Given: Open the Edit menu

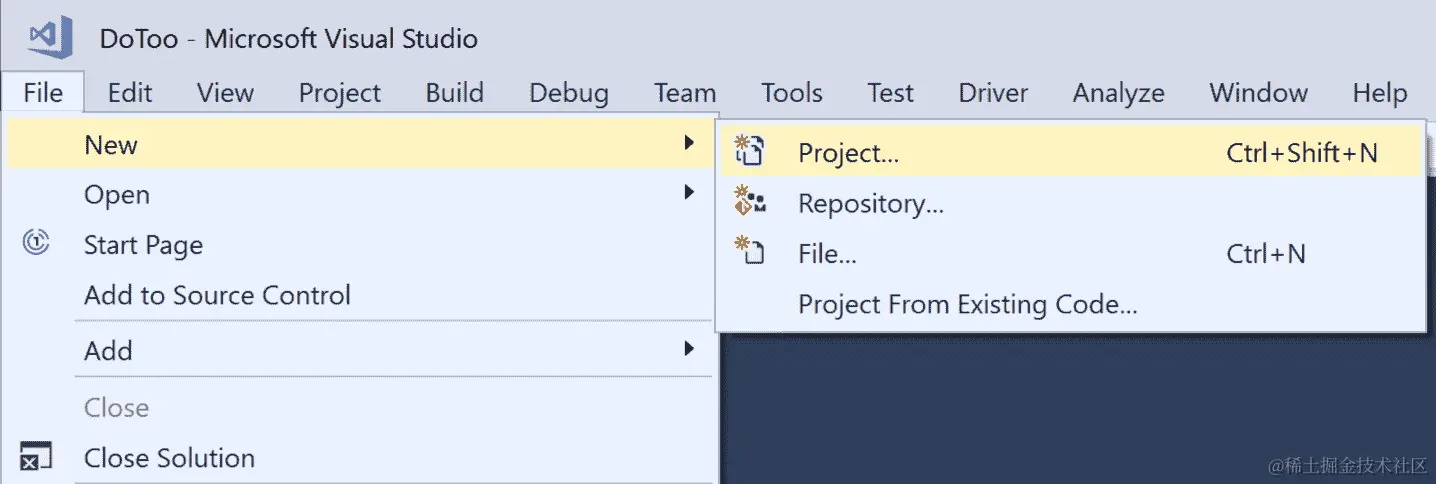Looking at the screenshot, I should tap(130, 93).
